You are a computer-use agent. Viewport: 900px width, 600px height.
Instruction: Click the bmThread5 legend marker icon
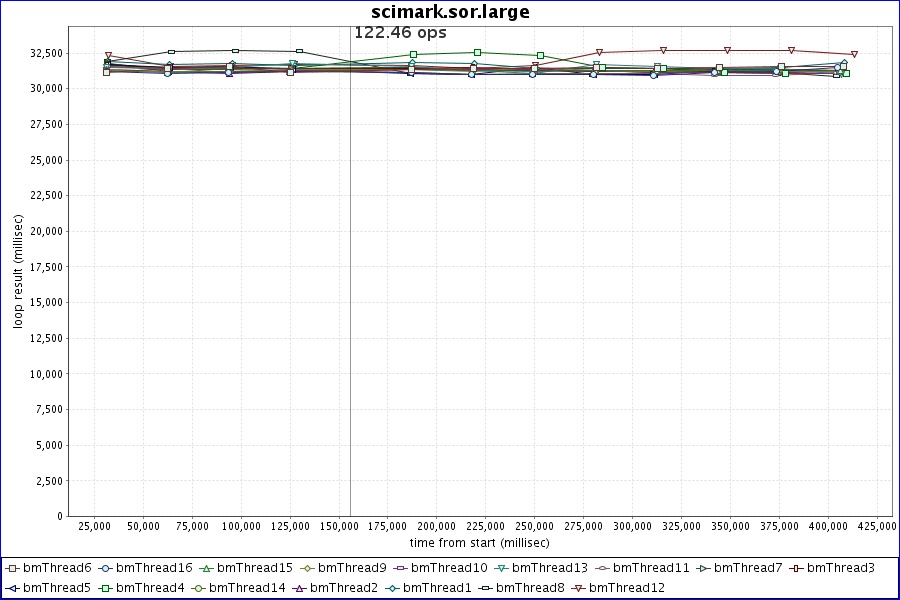tap(12, 588)
